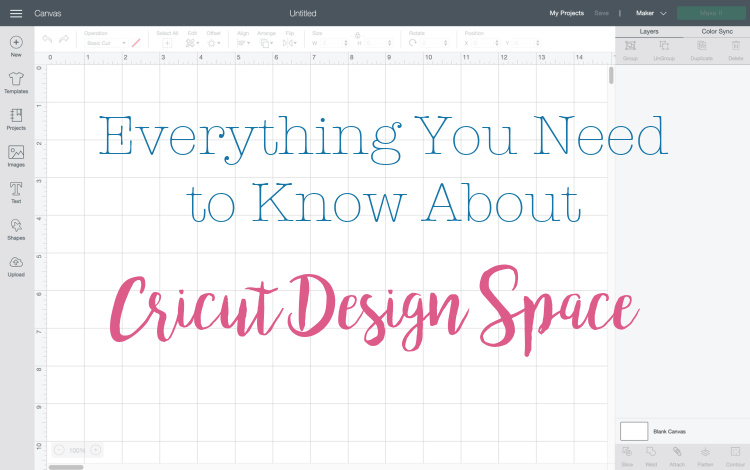The height and width of the screenshot is (470, 750).
Task: Click the Untitled project title
Action: point(303,13)
